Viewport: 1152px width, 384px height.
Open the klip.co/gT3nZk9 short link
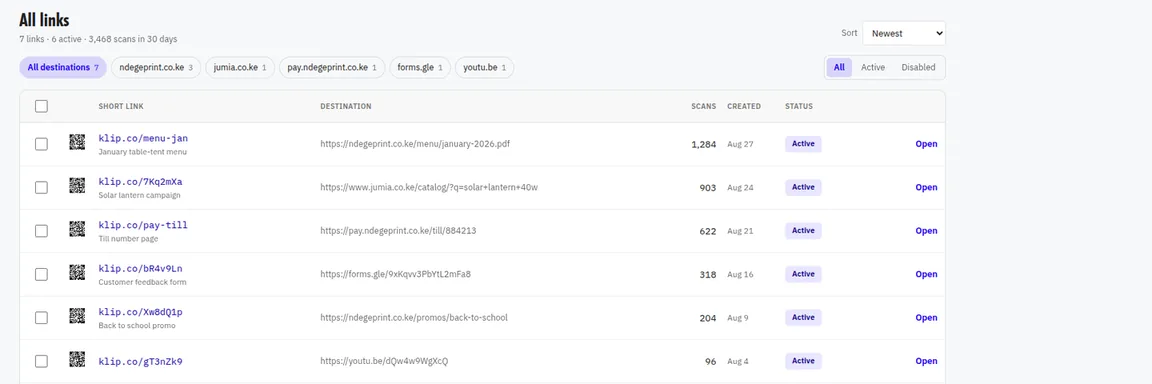(140, 361)
